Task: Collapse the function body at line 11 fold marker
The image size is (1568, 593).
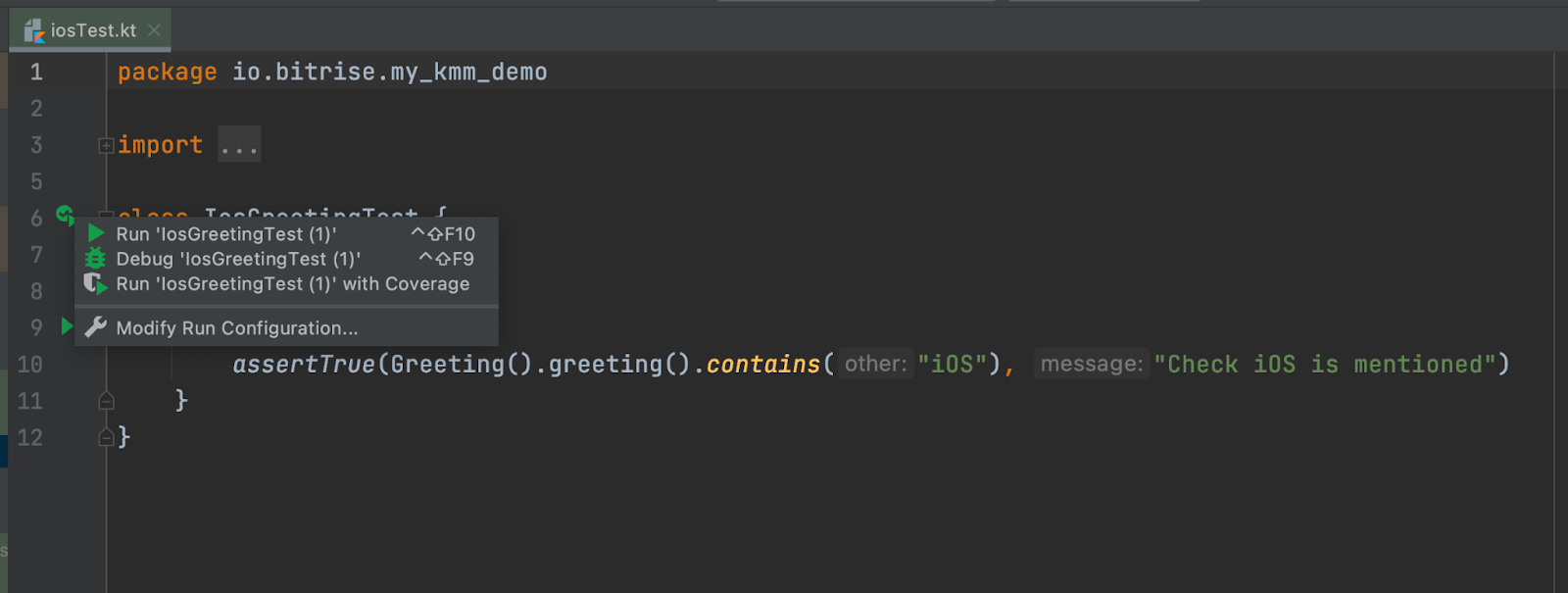Action: click(x=106, y=400)
